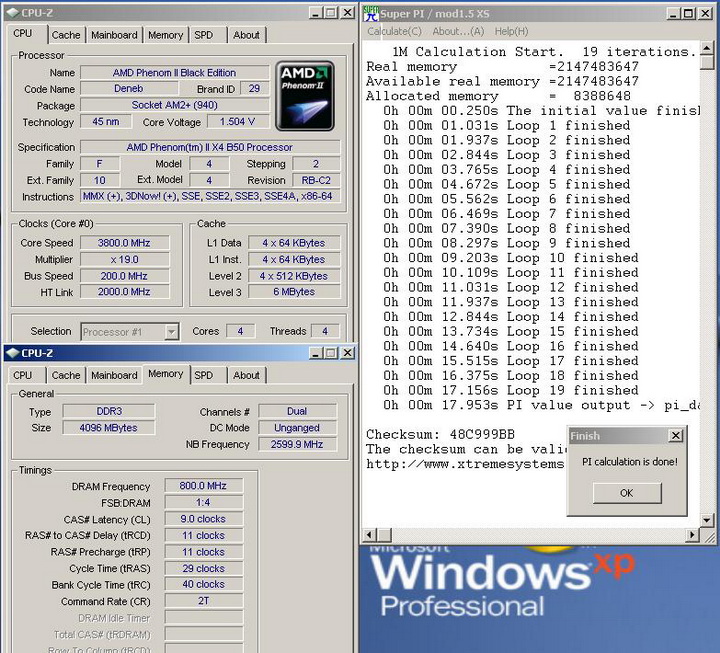
Task: Open the Cache tab in top CPU-Z window
Action: tap(66, 35)
